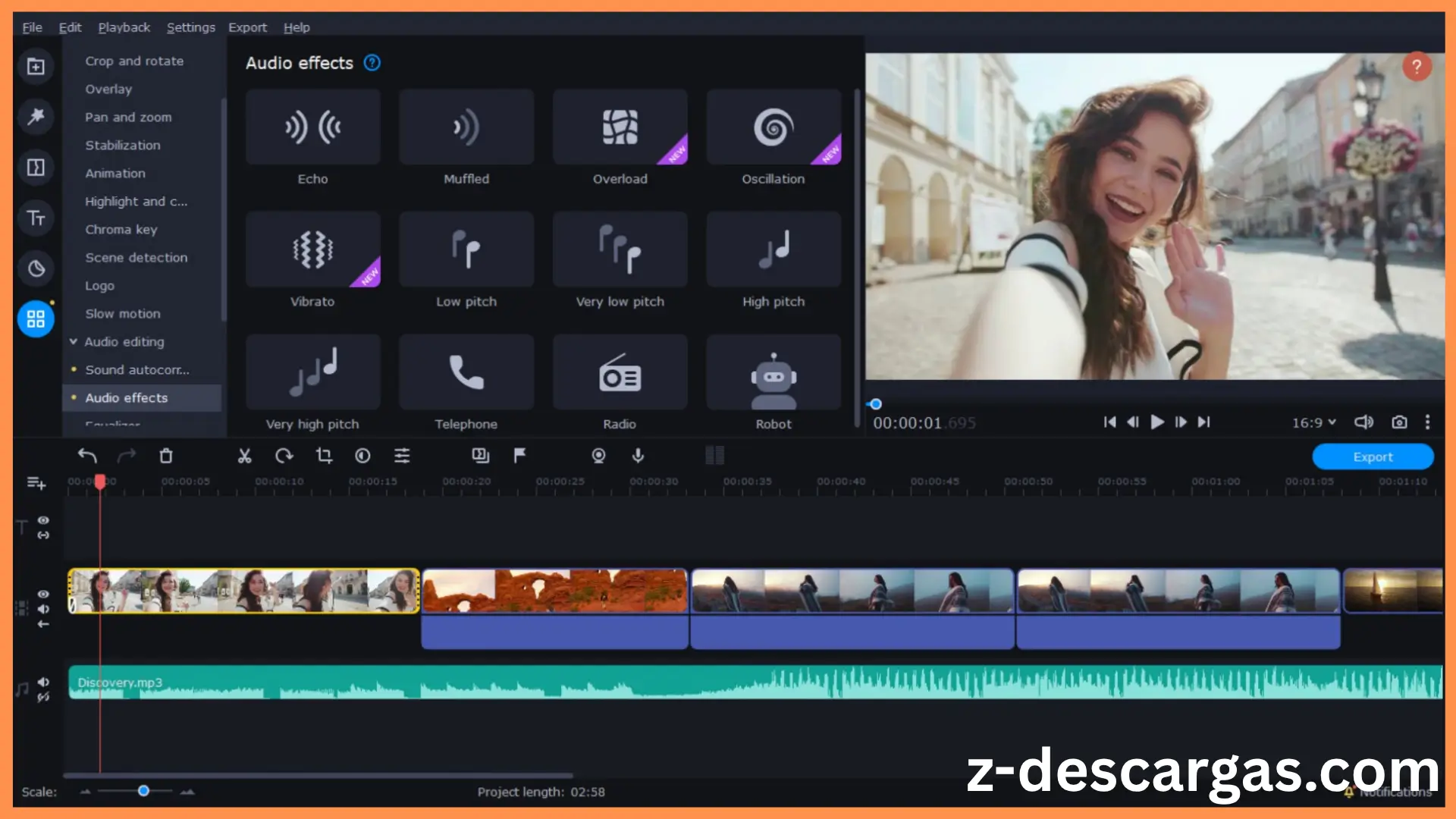Redo the last action

click(127, 456)
